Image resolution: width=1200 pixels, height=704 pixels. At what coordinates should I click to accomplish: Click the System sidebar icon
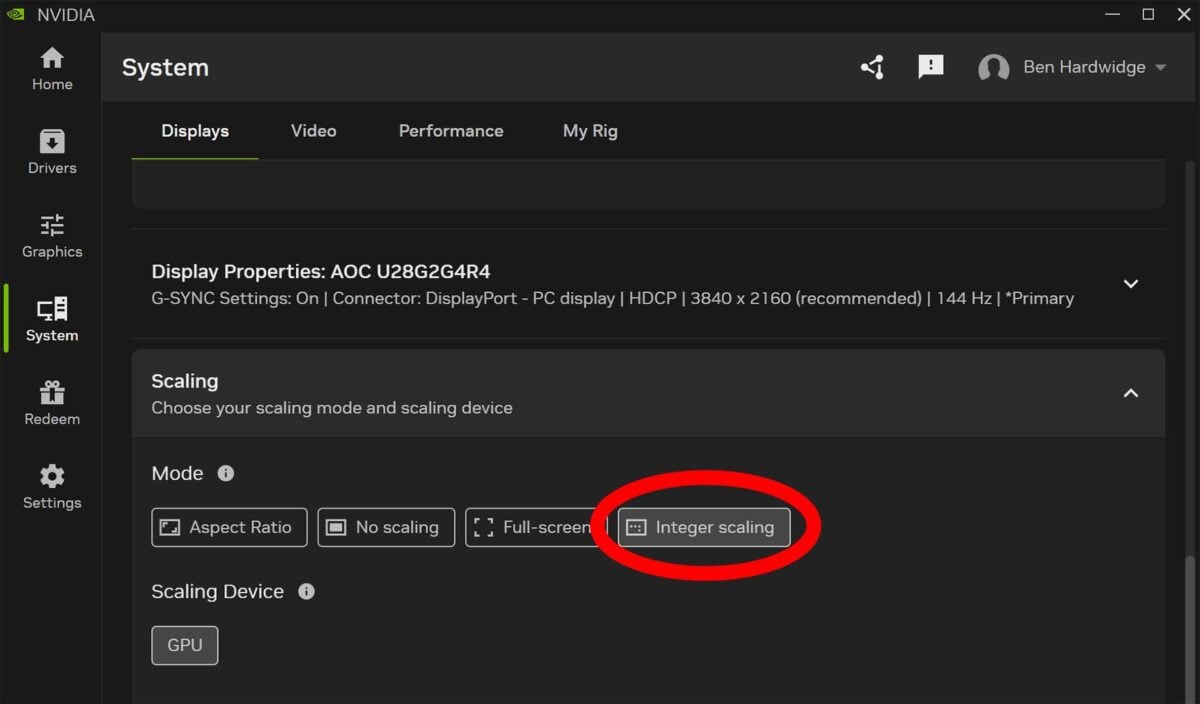click(x=51, y=318)
